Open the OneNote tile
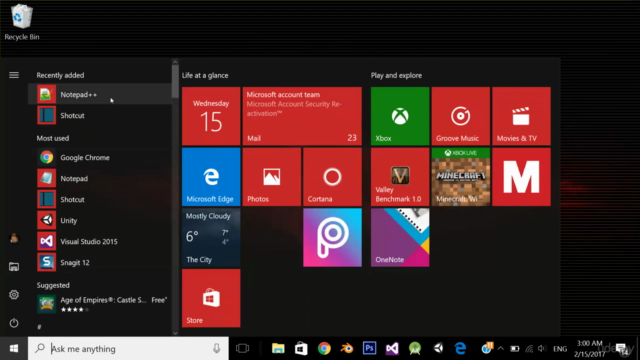Viewport: 640px width, 360px height. tap(400, 238)
